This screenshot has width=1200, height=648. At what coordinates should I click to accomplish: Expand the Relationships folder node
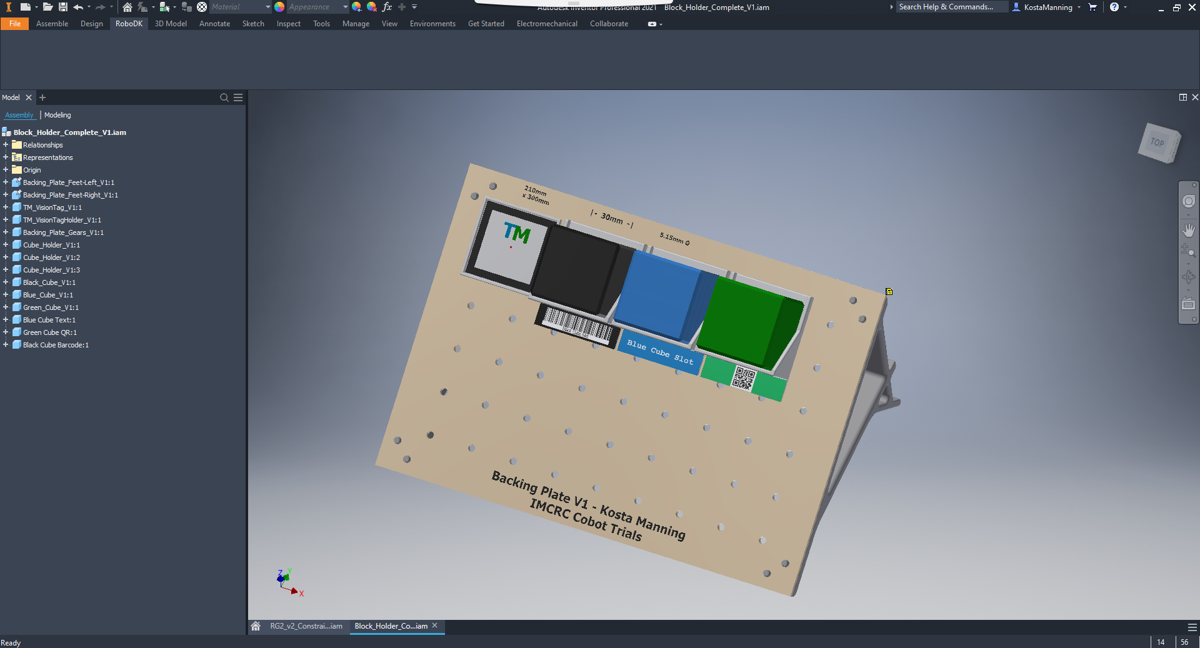(x=6, y=145)
